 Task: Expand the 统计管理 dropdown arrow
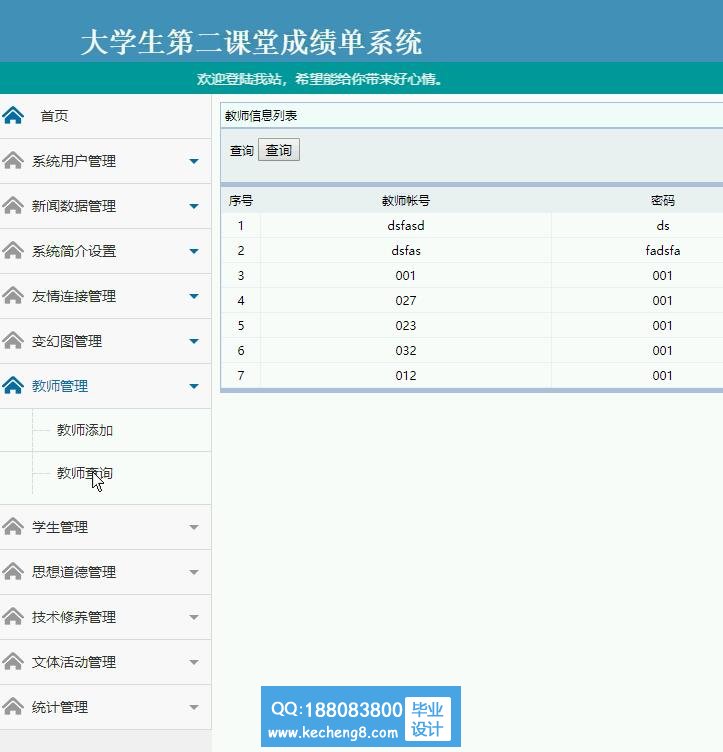tap(194, 707)
